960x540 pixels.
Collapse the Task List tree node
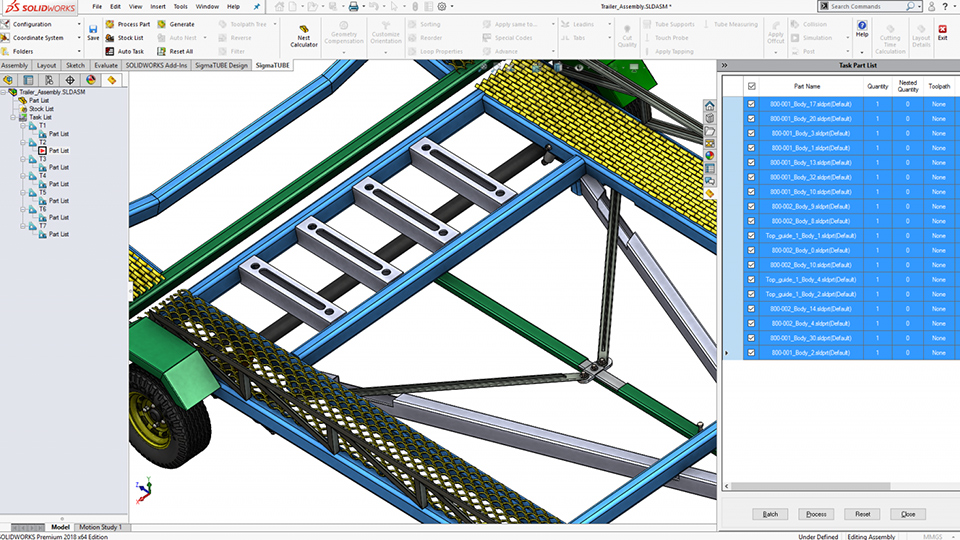13,118
